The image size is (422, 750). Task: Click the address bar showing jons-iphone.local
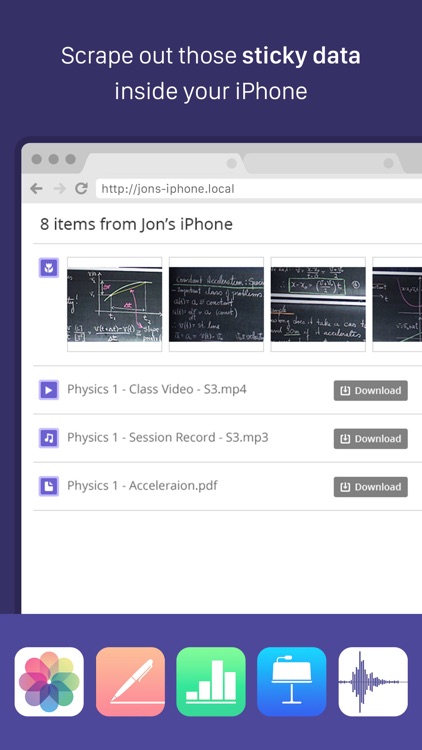pos(258,188)
